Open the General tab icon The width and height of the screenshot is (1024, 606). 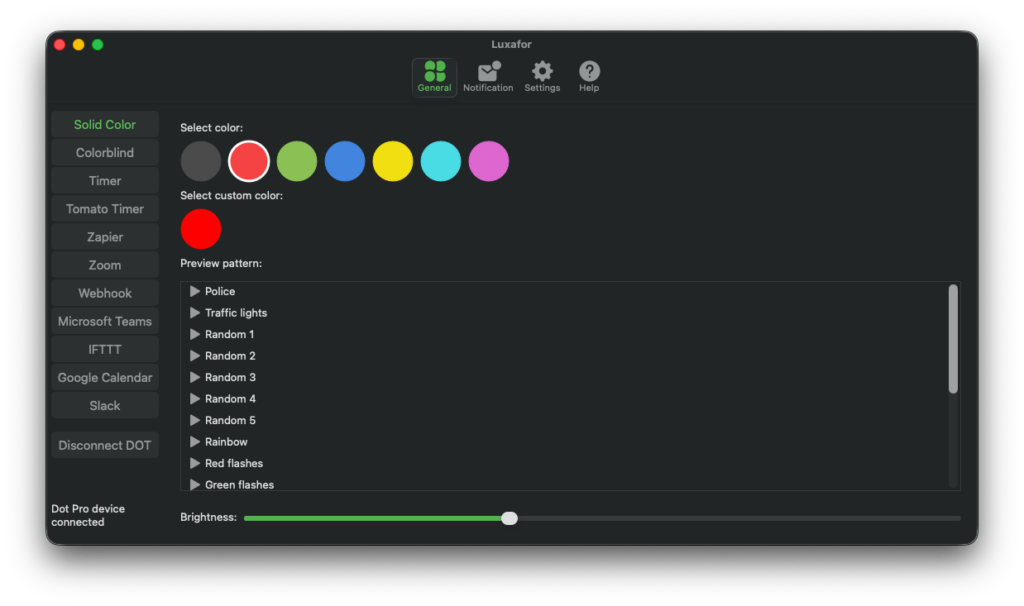434,72
